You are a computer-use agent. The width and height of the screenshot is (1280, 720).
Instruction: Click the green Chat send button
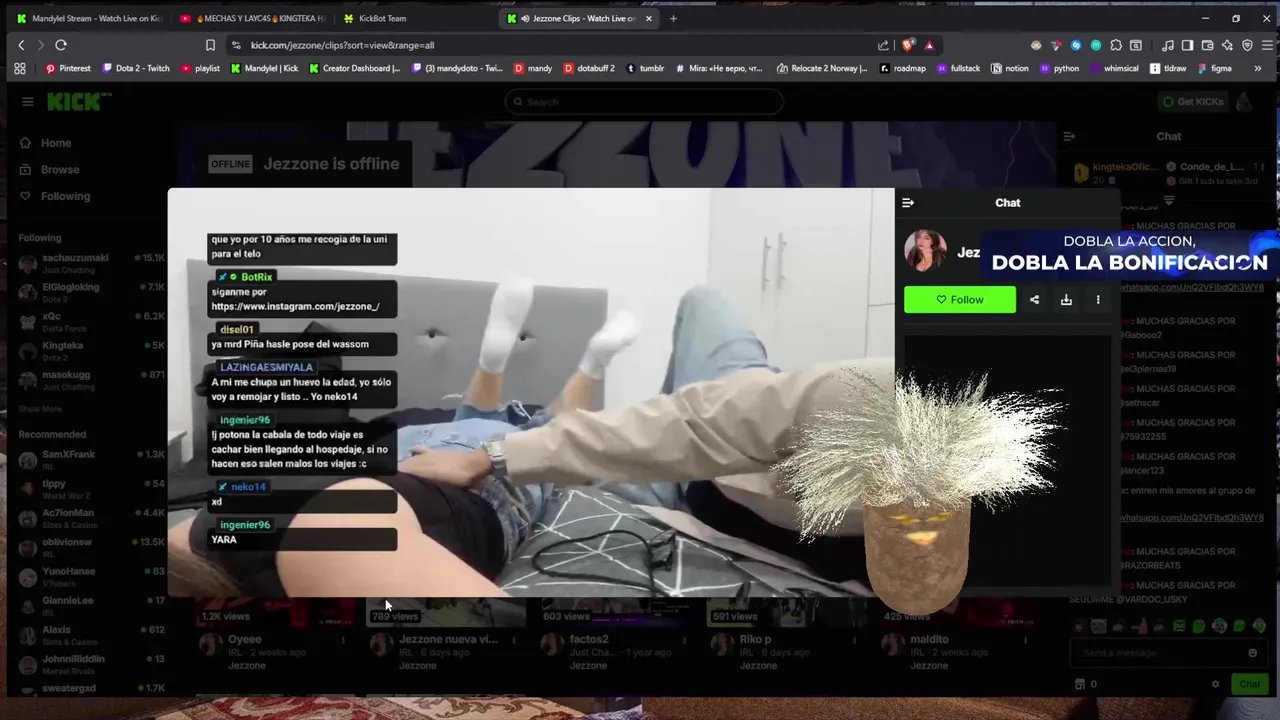pos(1250,684)
